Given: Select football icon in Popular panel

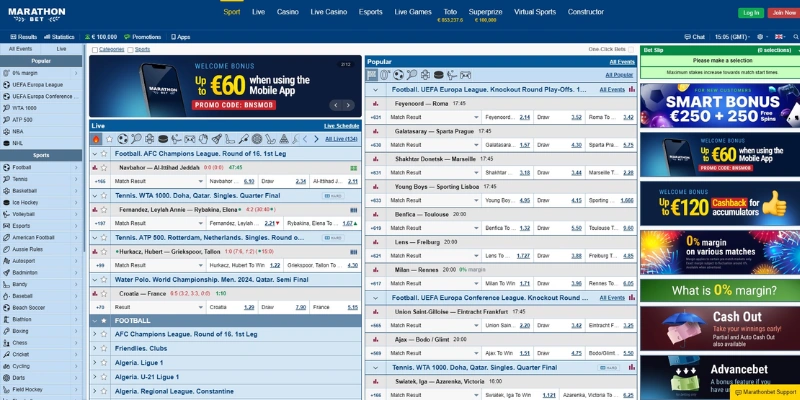Looking at the screenshot, I should tap(398, 75).
